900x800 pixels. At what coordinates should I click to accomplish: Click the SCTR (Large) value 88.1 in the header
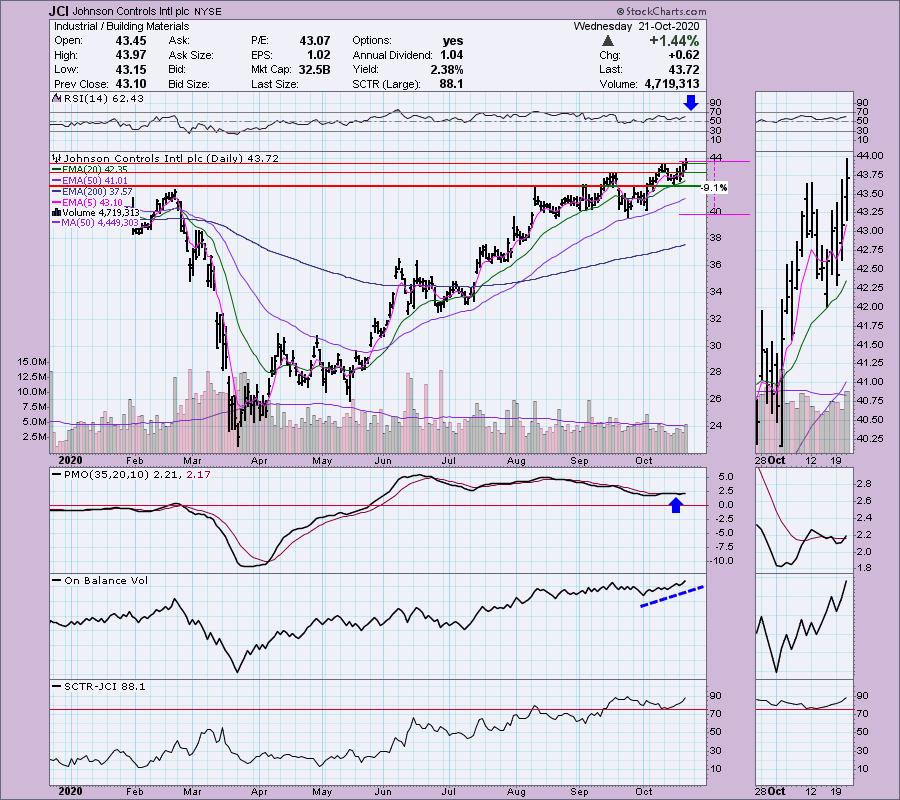[x=452, y=84]
